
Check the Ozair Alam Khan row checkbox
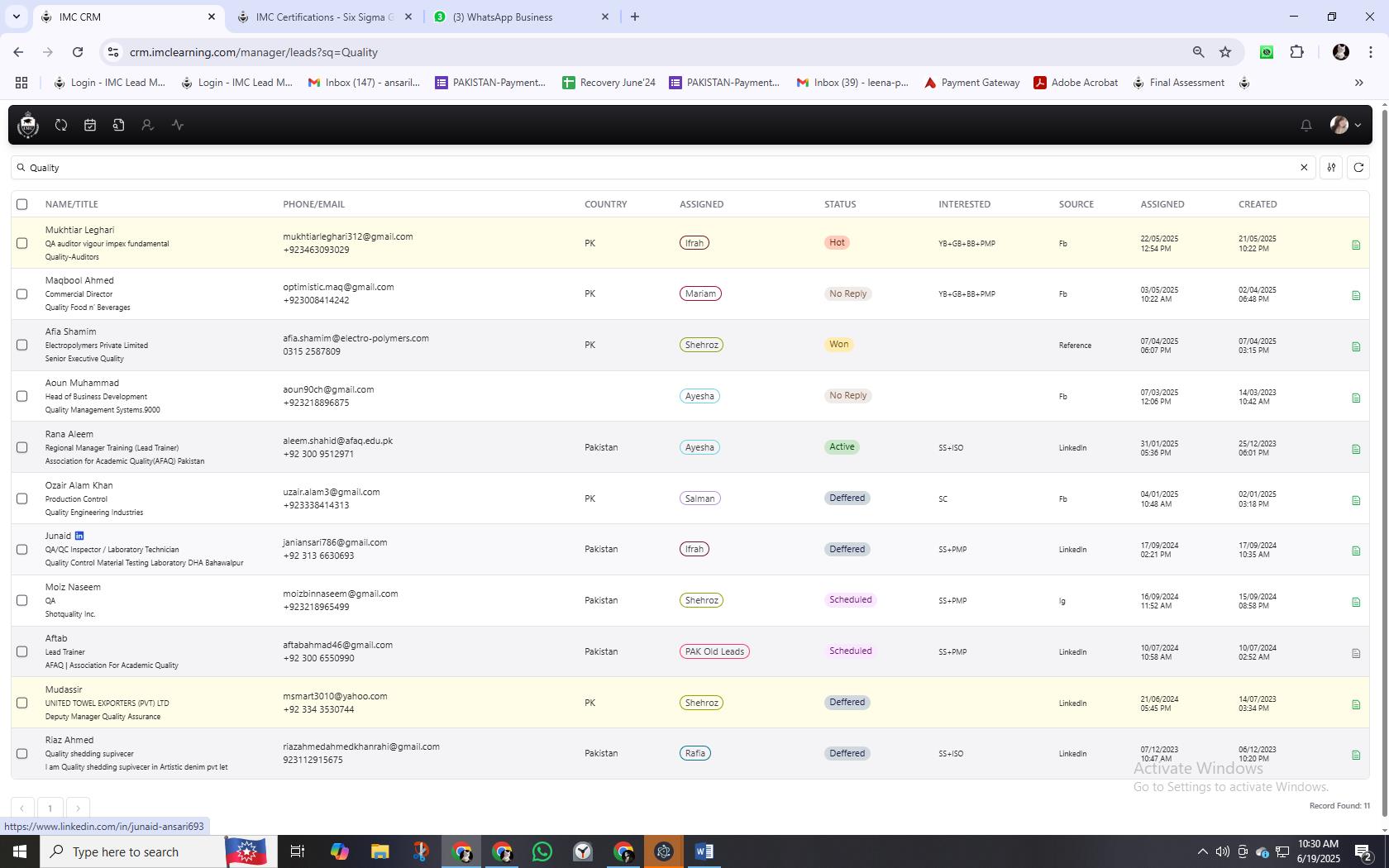click(22, 498)
